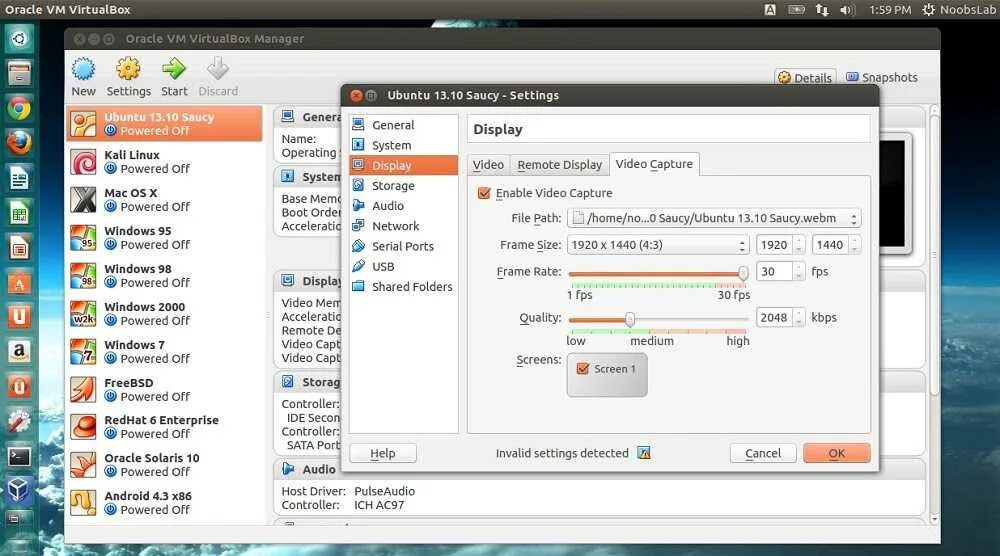Select the Windows 95 virtual machine
The width and height of the screenshot is (1000, 556).
[x=165, y=238]
